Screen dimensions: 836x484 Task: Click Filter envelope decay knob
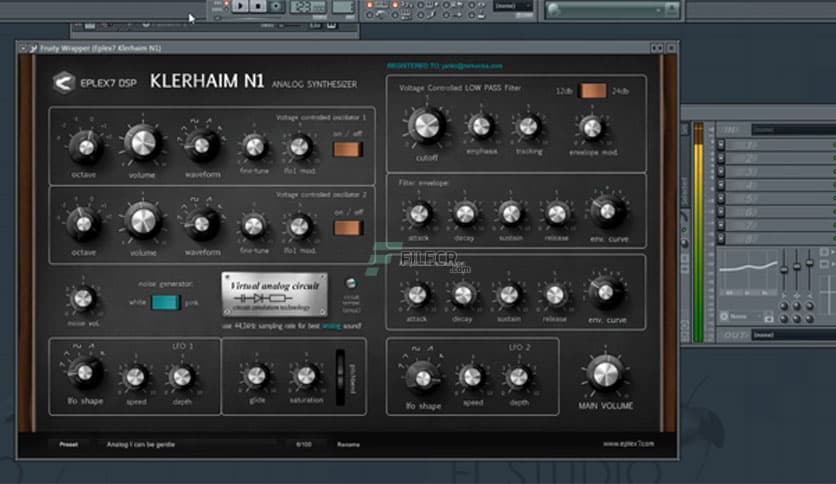pos(465,214)
